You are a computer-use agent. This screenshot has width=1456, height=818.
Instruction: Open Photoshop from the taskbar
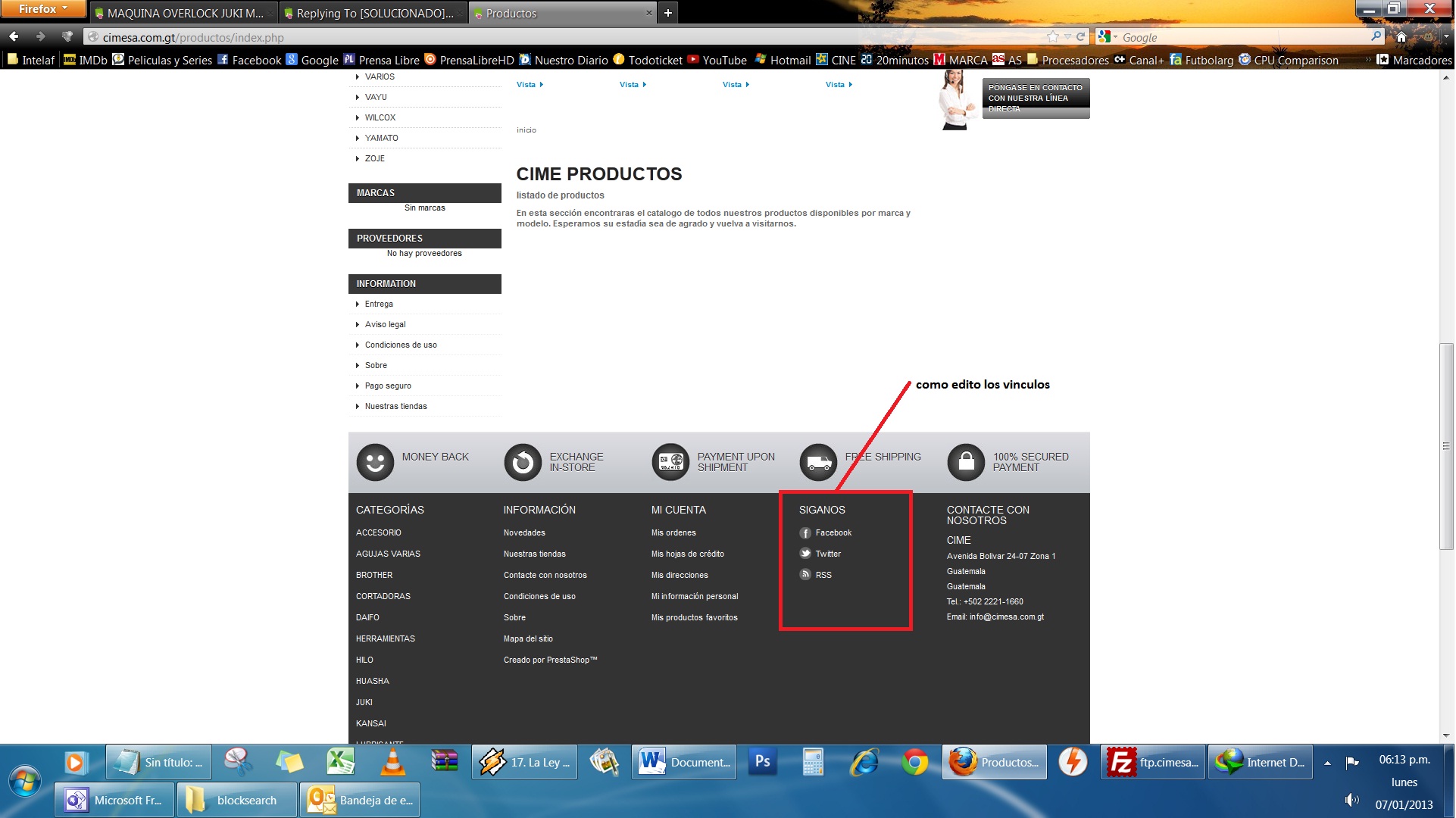762,762
